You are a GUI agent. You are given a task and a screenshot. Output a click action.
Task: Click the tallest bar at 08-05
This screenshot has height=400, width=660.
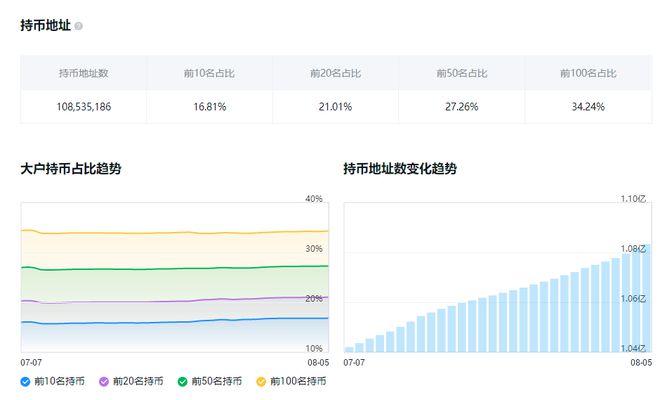(x=644, y=298)
